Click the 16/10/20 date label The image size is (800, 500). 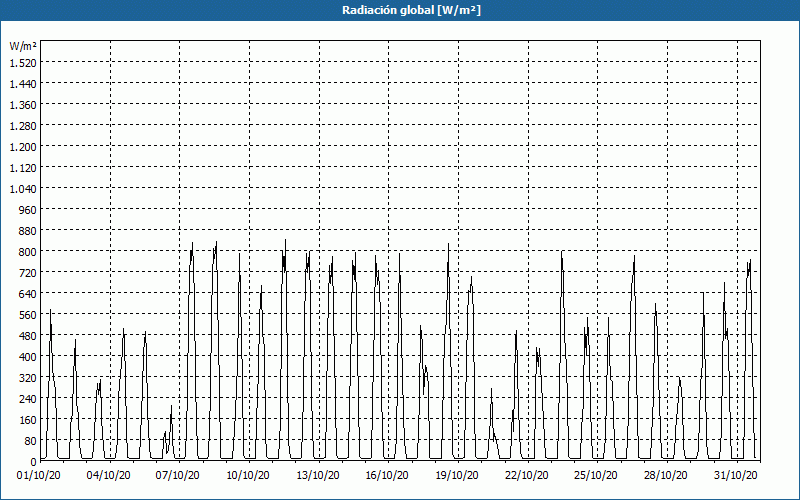click(x=387, y=476)
